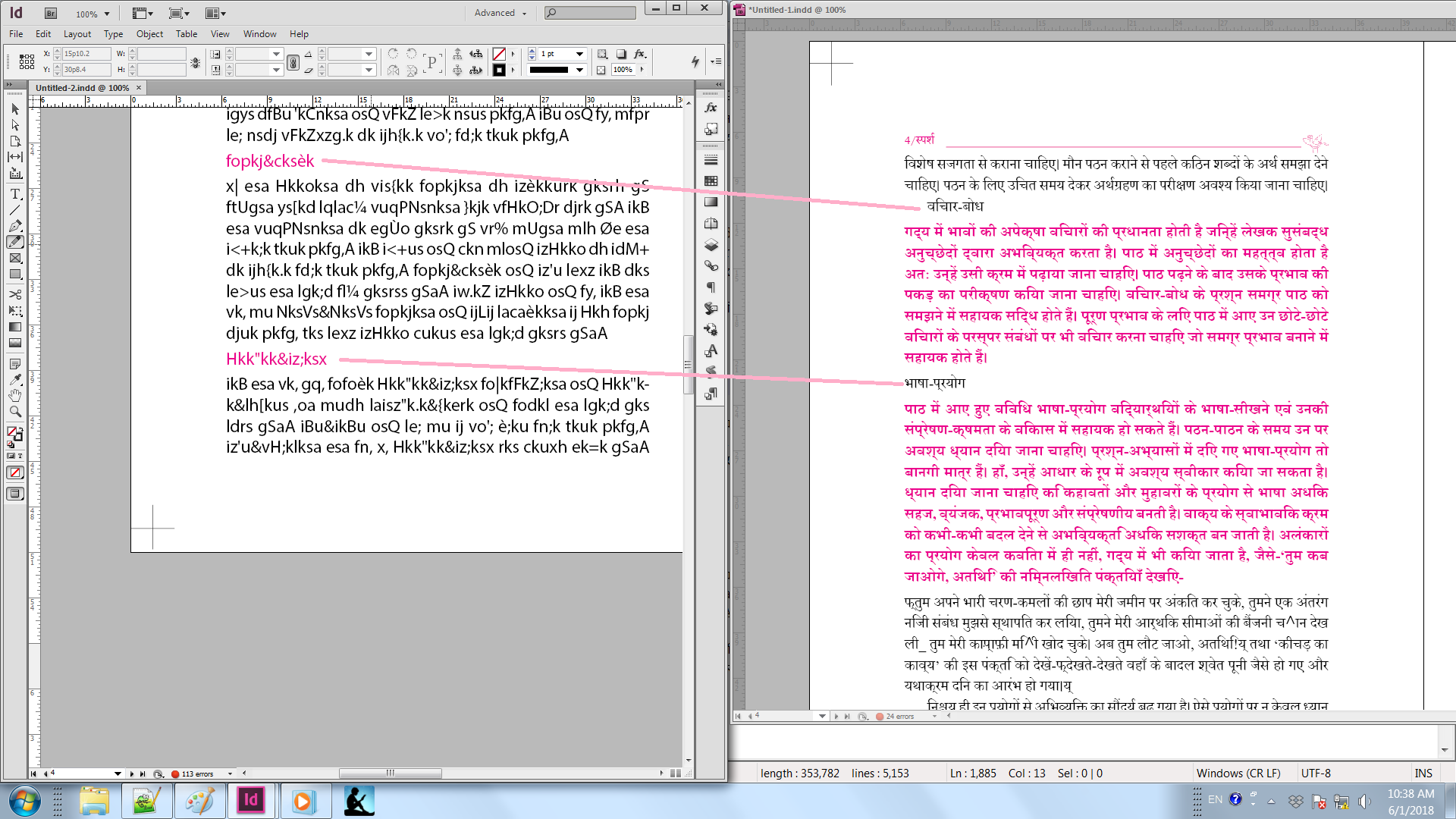Open the Swatches panel icon
The height and width of the screenshot is (819, 1456).
pyautogui.click(x=711, y=181)
